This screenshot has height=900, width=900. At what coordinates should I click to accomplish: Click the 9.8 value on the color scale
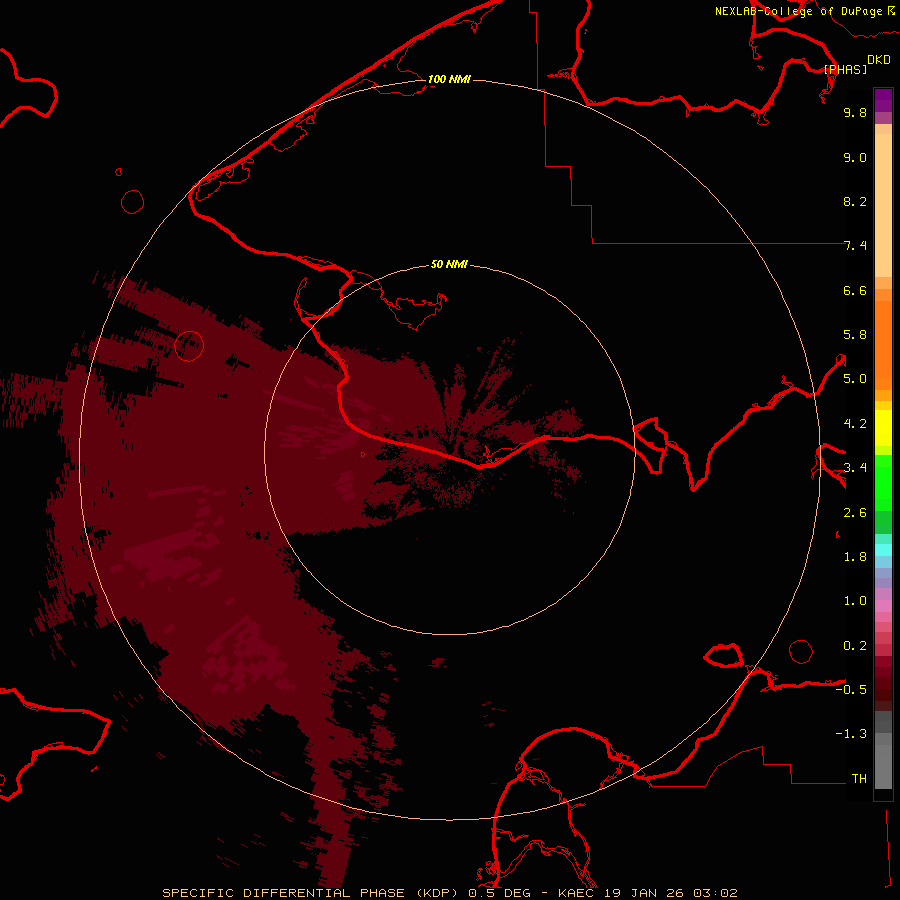click(x=855, y=112)
